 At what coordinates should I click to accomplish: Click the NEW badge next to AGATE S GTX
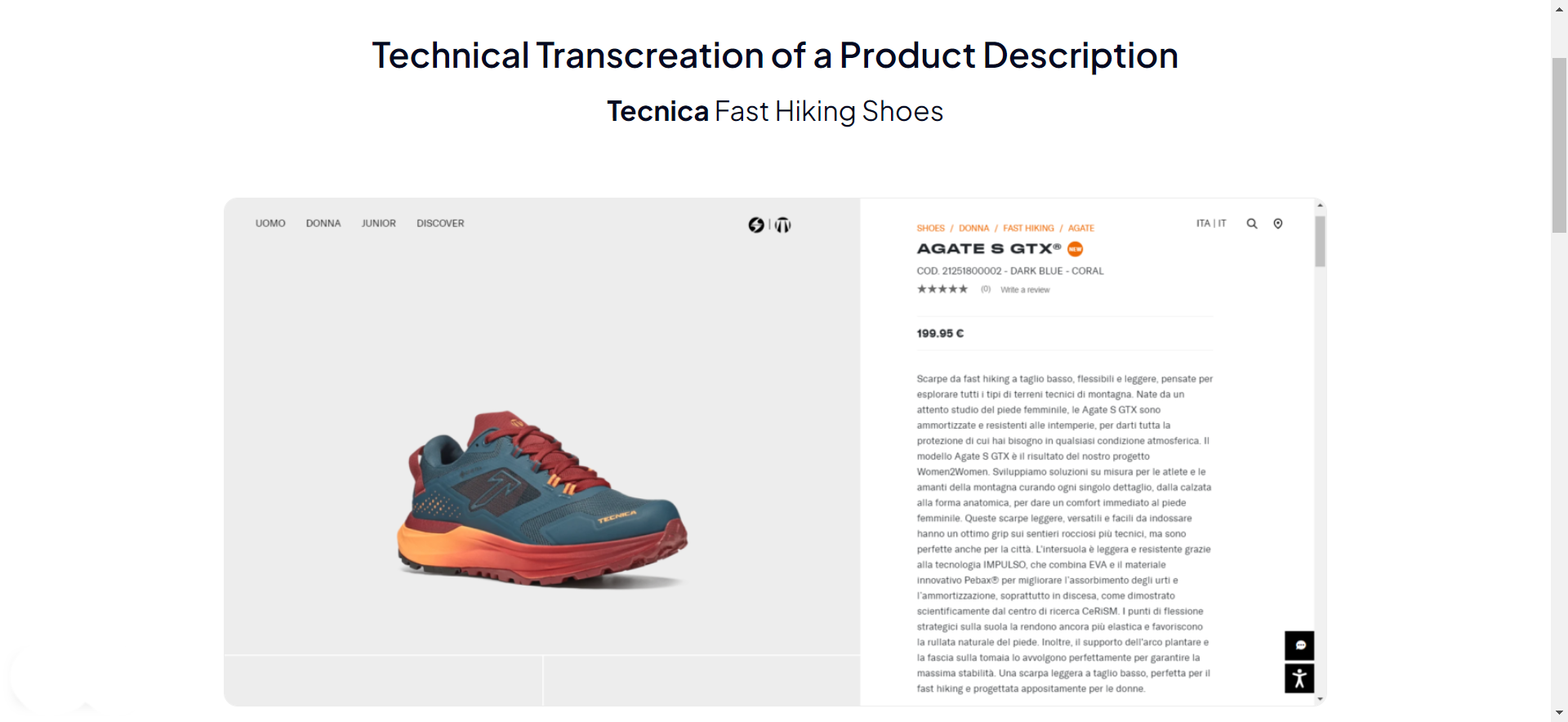coord(1075,249)
